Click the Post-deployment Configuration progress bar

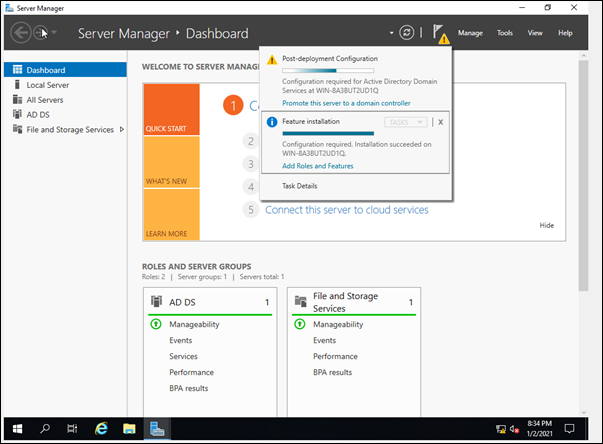(328, 71)
